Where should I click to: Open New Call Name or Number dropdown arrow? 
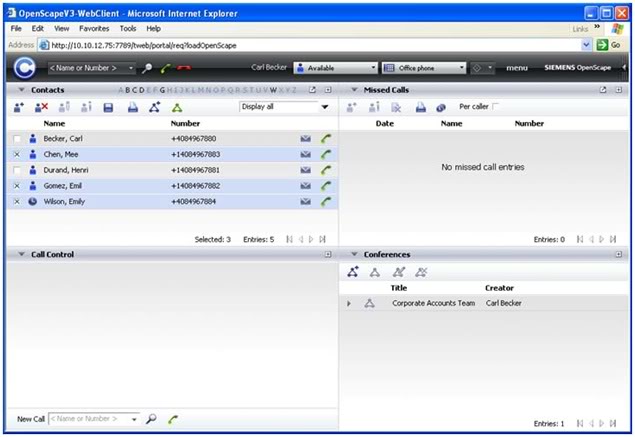point(134,419)
